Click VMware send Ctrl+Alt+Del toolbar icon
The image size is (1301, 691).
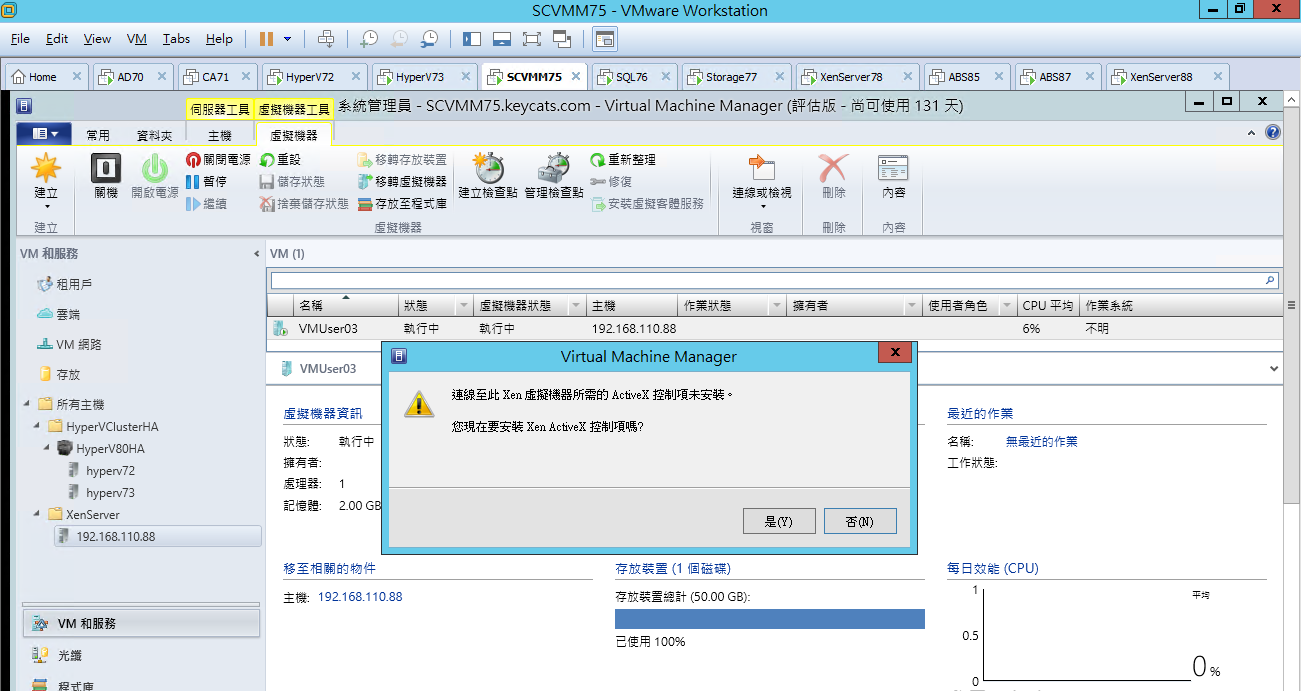click(x=326, y=39)
